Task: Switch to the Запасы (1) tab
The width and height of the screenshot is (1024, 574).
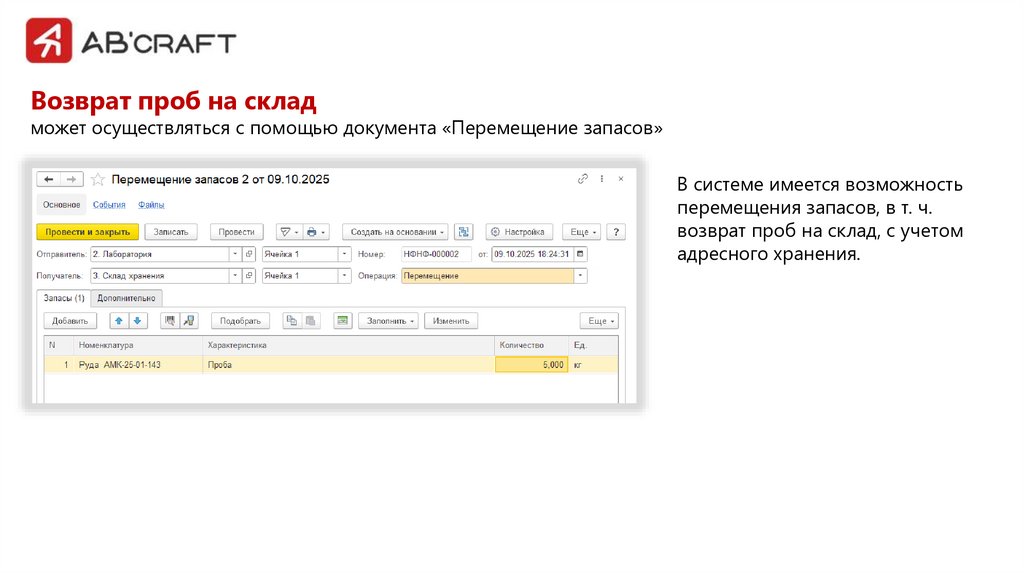Action: click(x=63, y=298)
